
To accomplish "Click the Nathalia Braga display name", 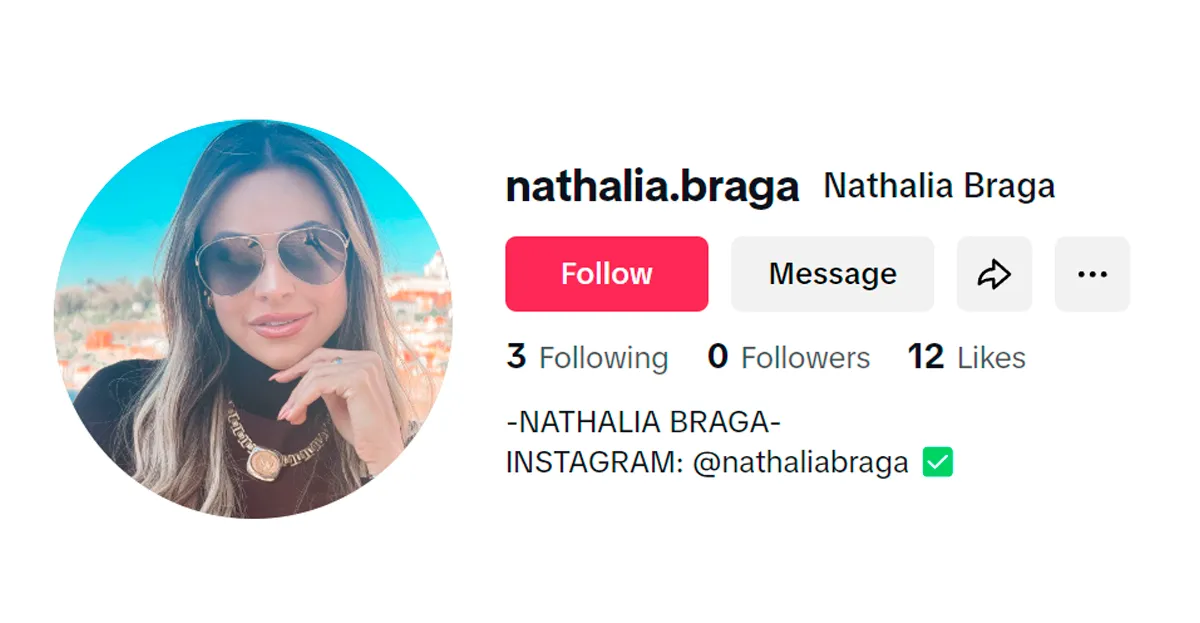I will click(939, 186).
